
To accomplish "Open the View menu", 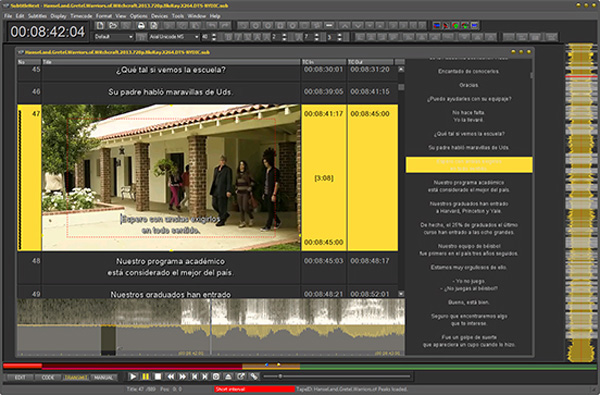I will click(121, 16).
